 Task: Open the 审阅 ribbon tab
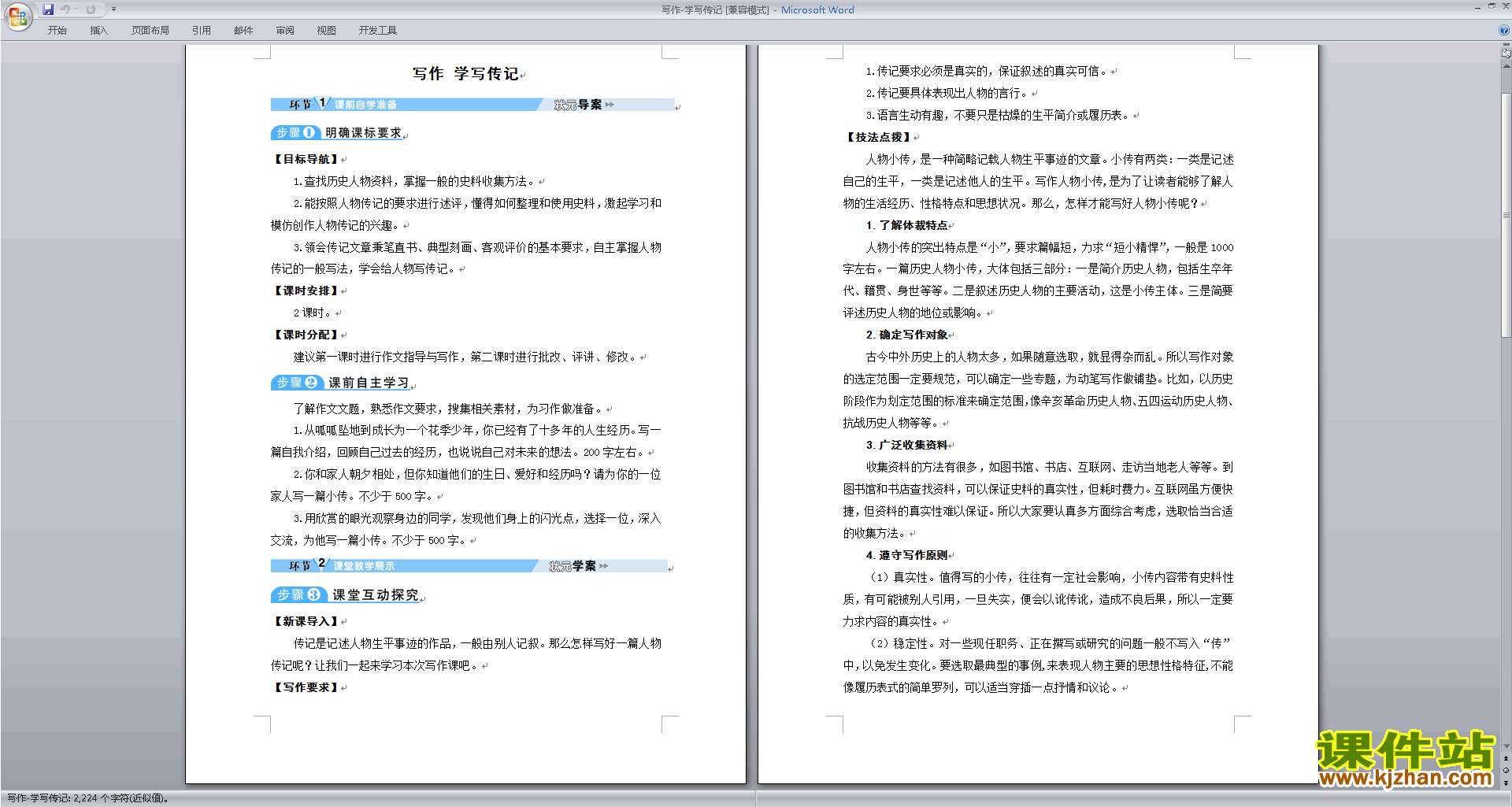[x=285, y=31]
